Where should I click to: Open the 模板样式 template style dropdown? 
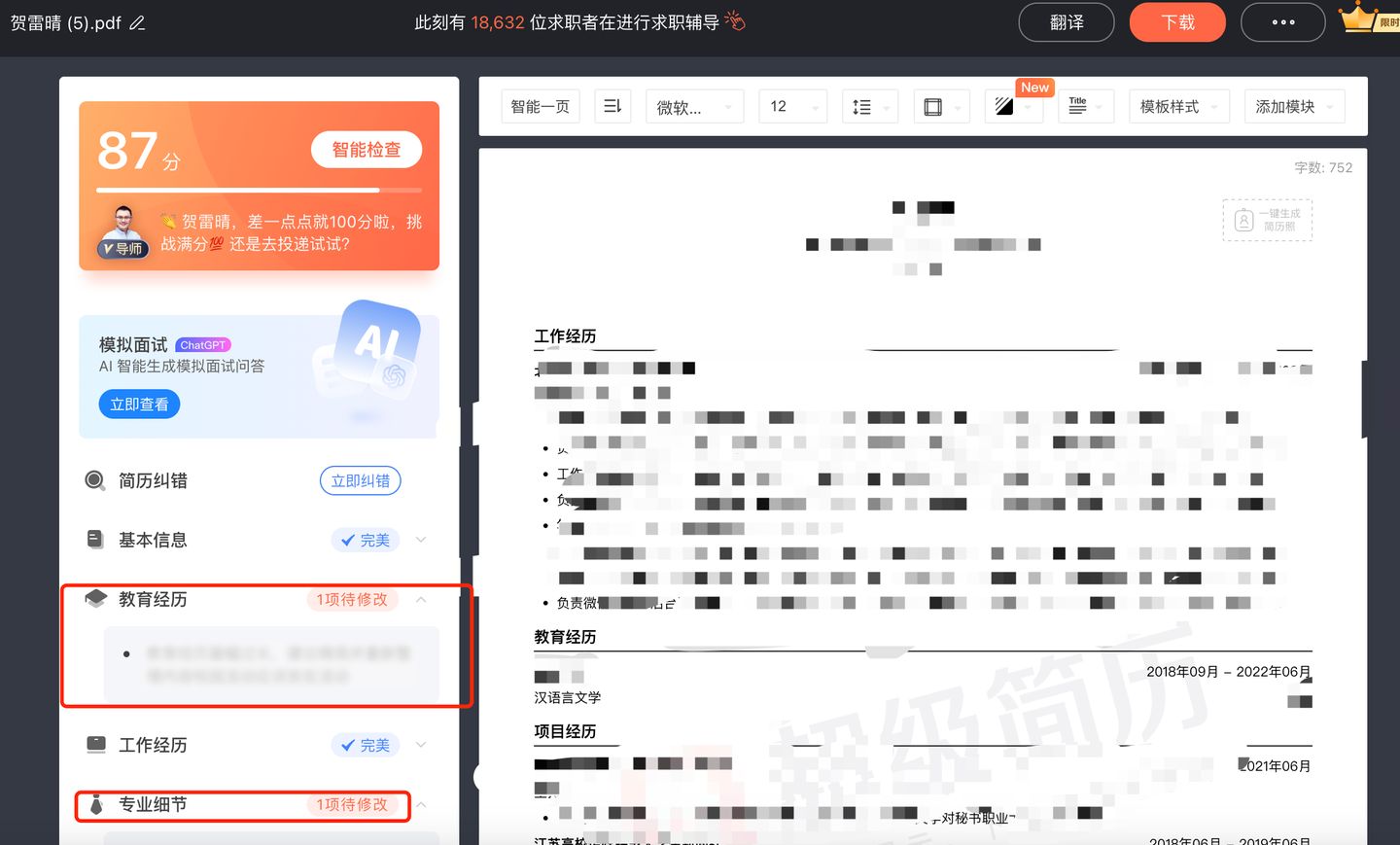[1179, 106]
